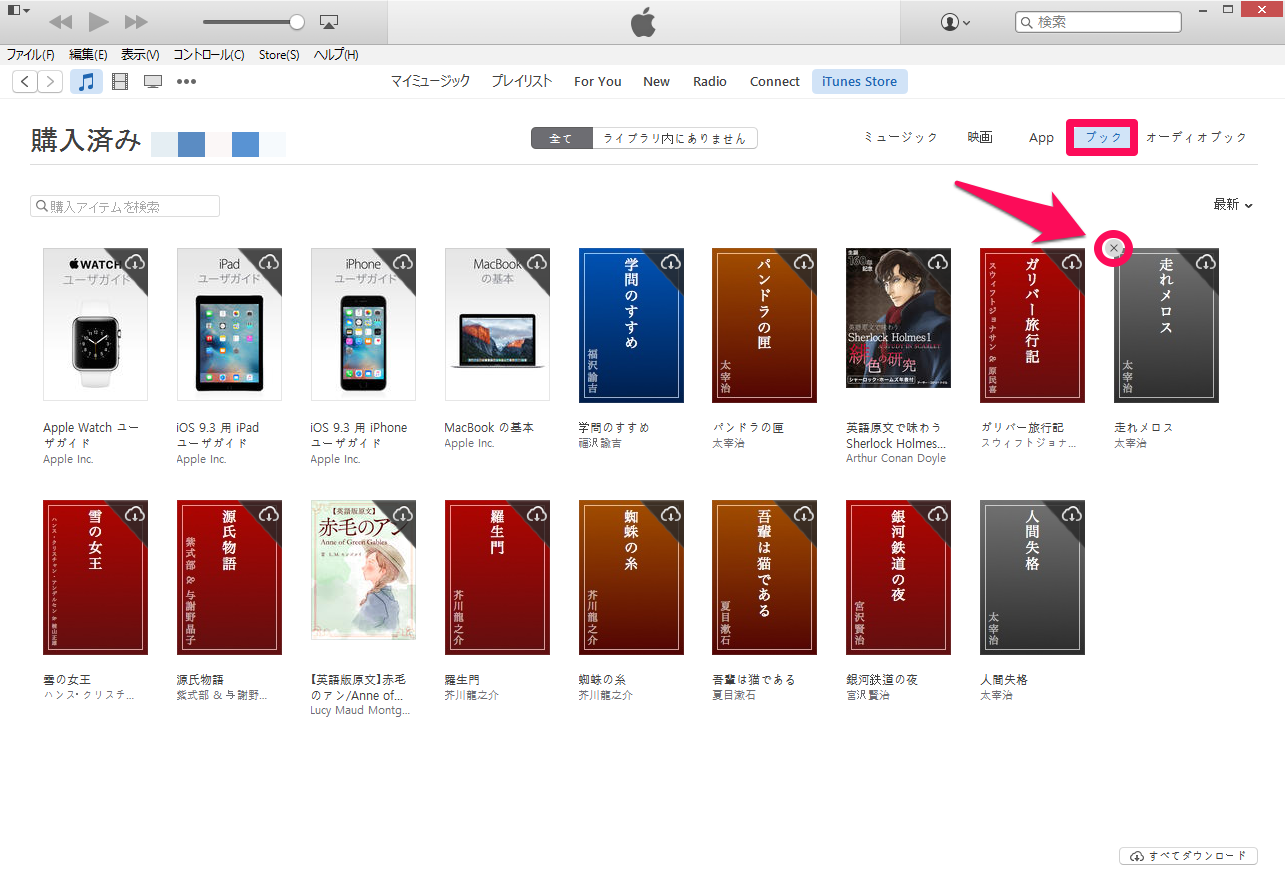Screen dimensions: 1285x877
Task: Show purchased 映画 category
Action: 980,138
